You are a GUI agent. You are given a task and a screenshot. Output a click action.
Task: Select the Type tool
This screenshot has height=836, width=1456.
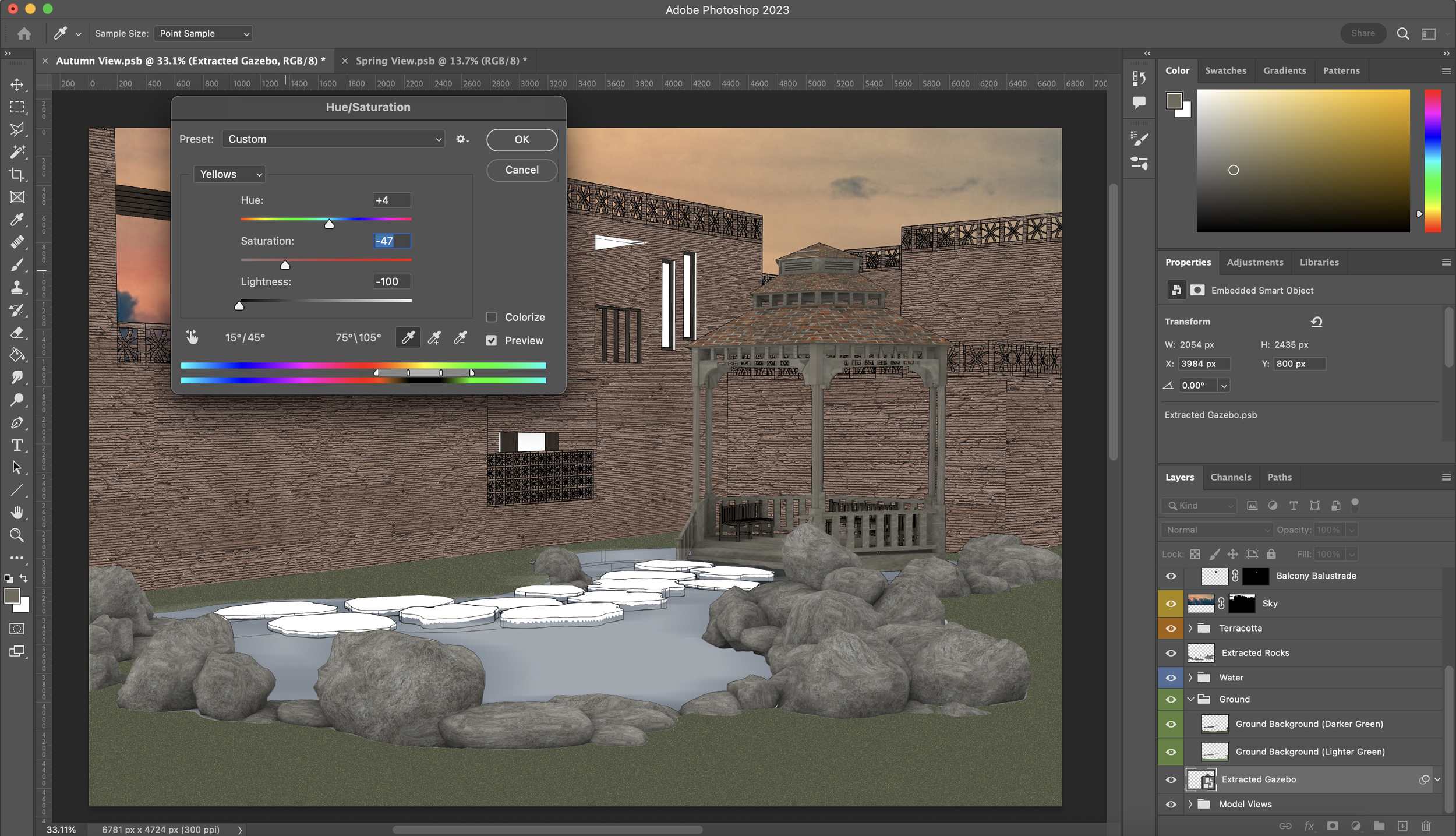pyautogui.click(x=17, y=445)
